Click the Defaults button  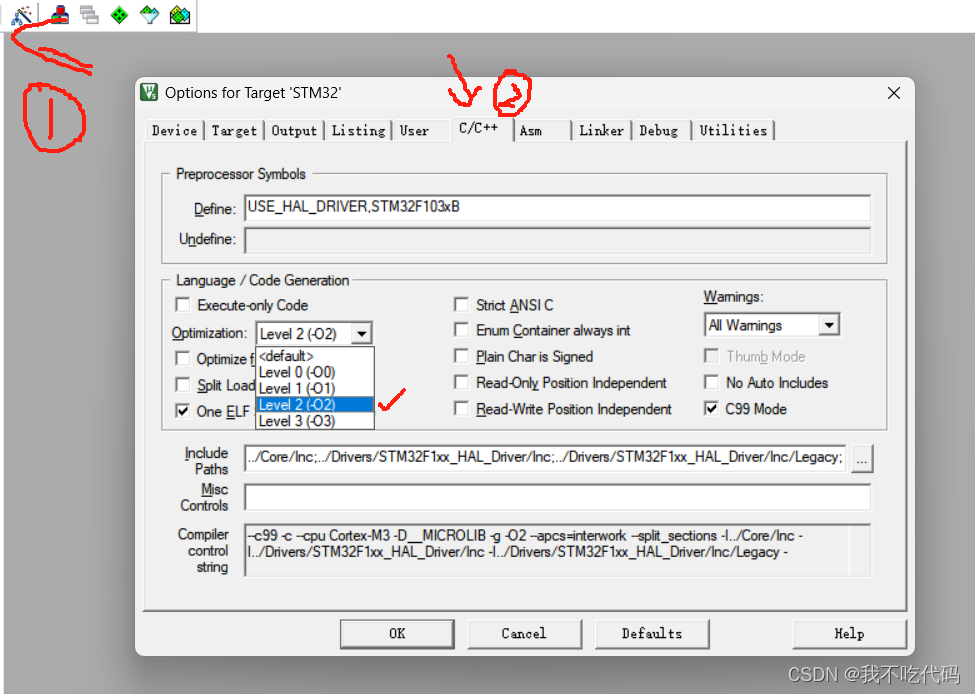point(652,633)
